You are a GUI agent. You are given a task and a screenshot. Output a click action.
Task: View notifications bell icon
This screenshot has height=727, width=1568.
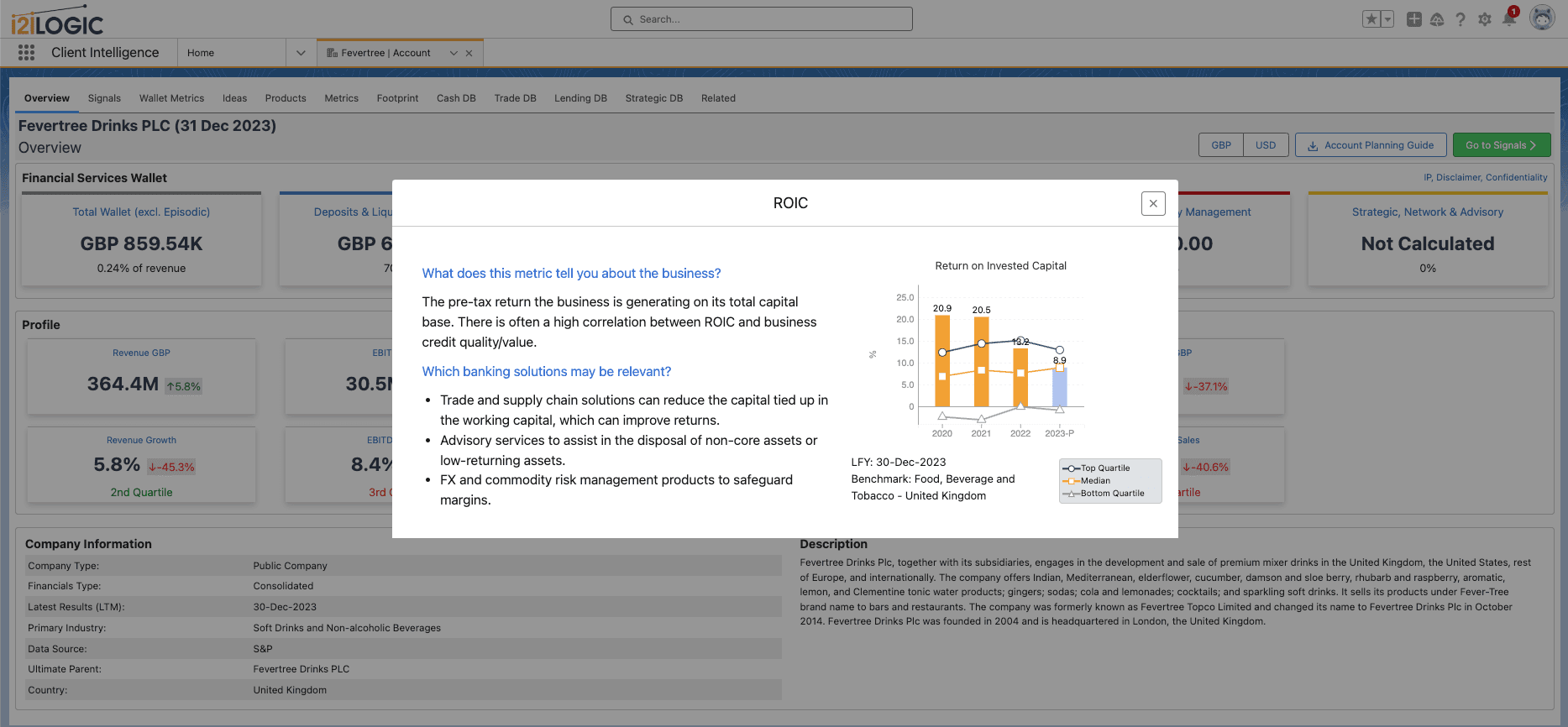point(1509,18)
